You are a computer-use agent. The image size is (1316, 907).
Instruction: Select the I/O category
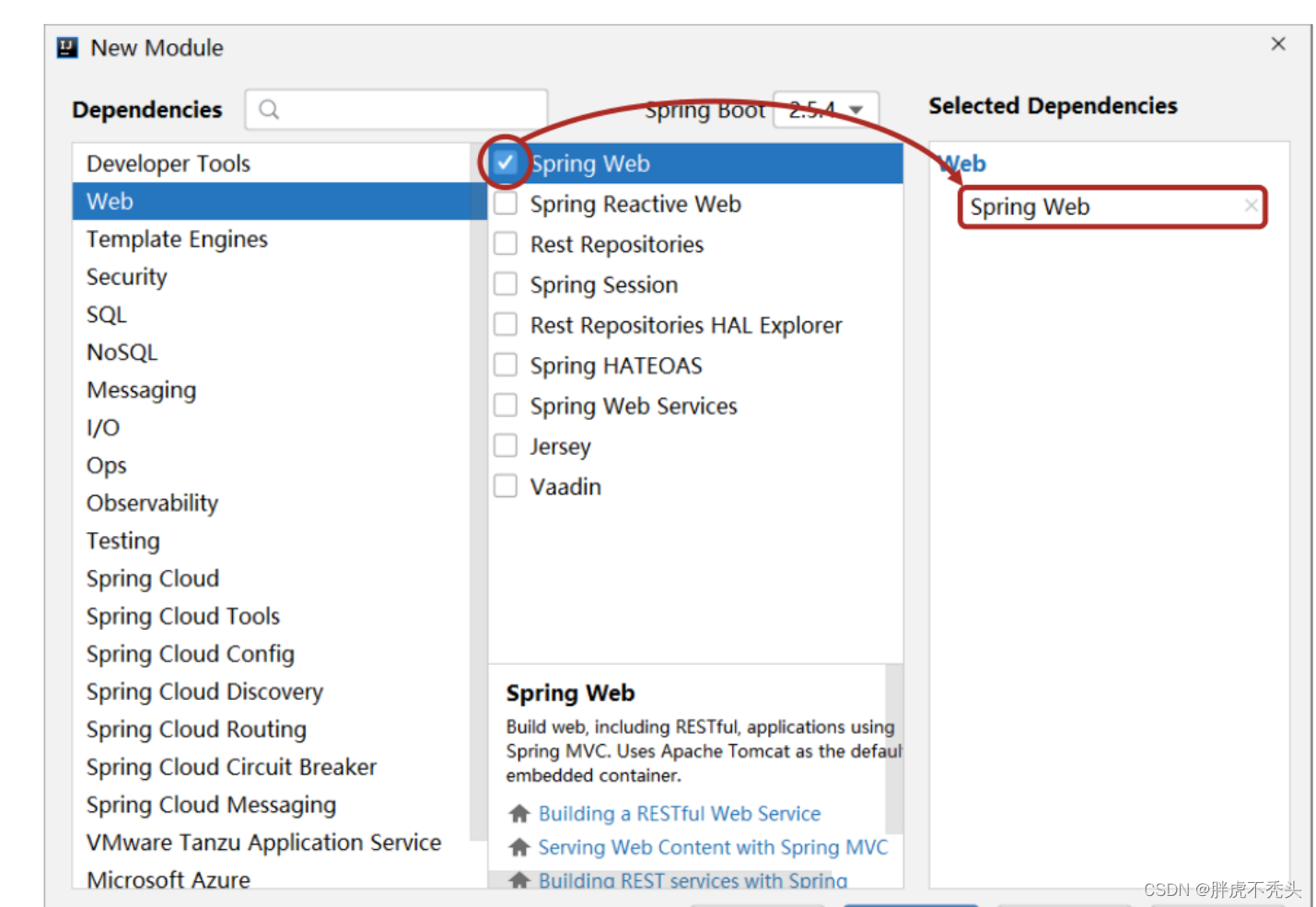pos(103,428)
